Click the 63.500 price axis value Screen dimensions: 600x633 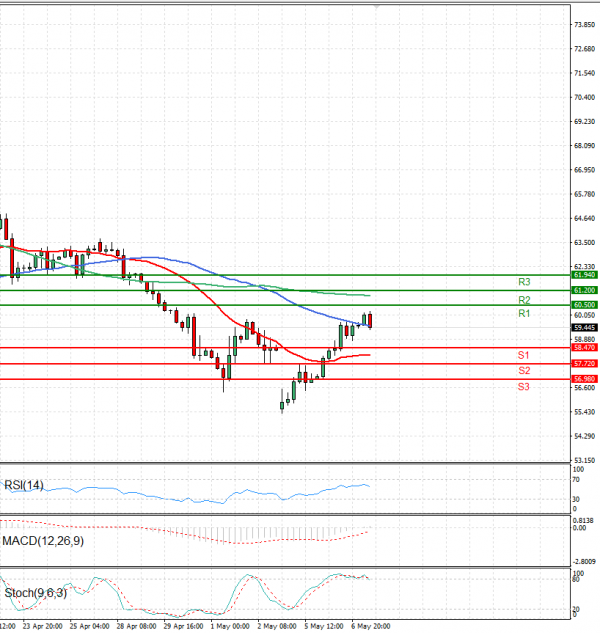(584, 243)
